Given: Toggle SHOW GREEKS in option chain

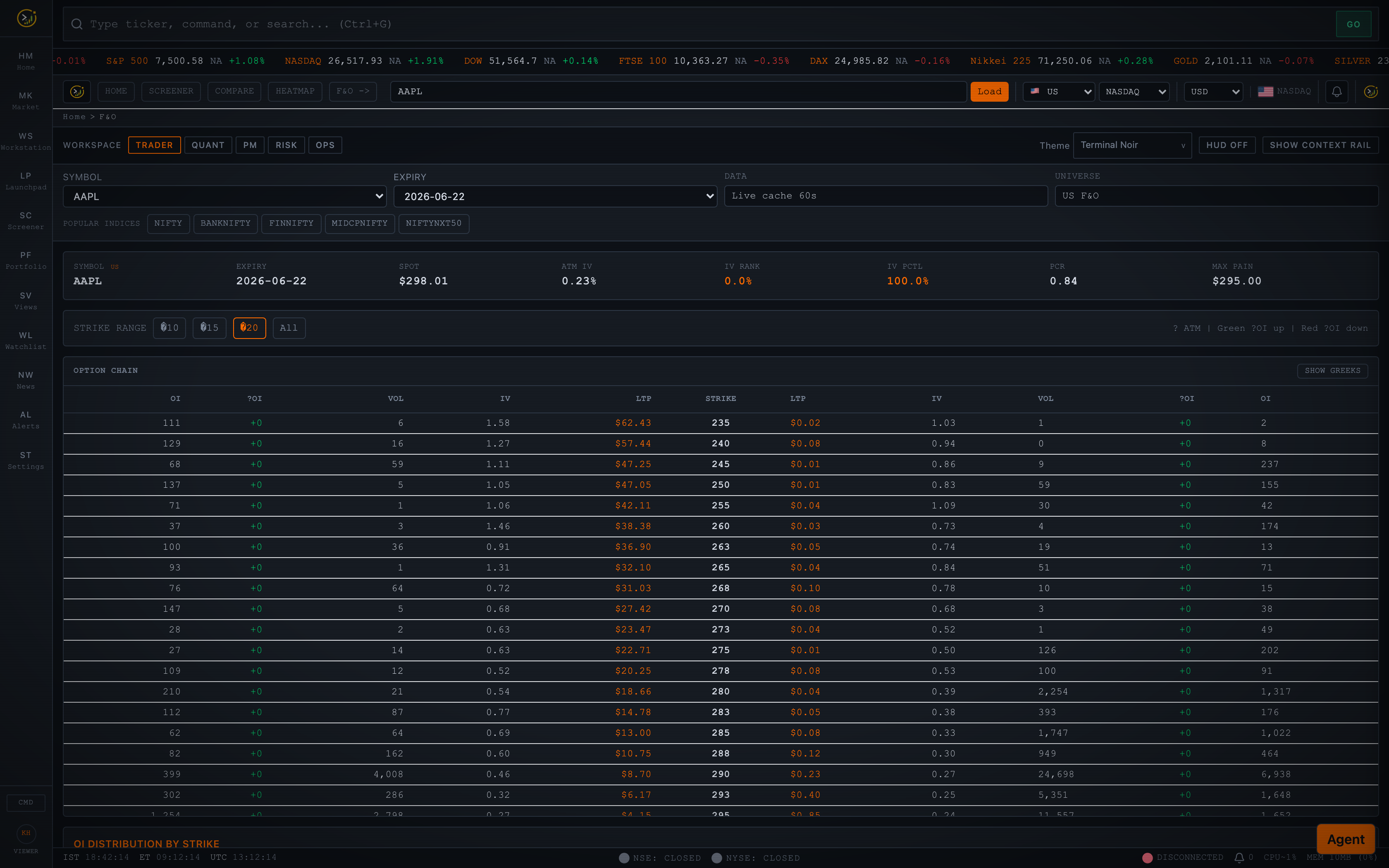Looking at the screenshot, I should pos(1332,371).
